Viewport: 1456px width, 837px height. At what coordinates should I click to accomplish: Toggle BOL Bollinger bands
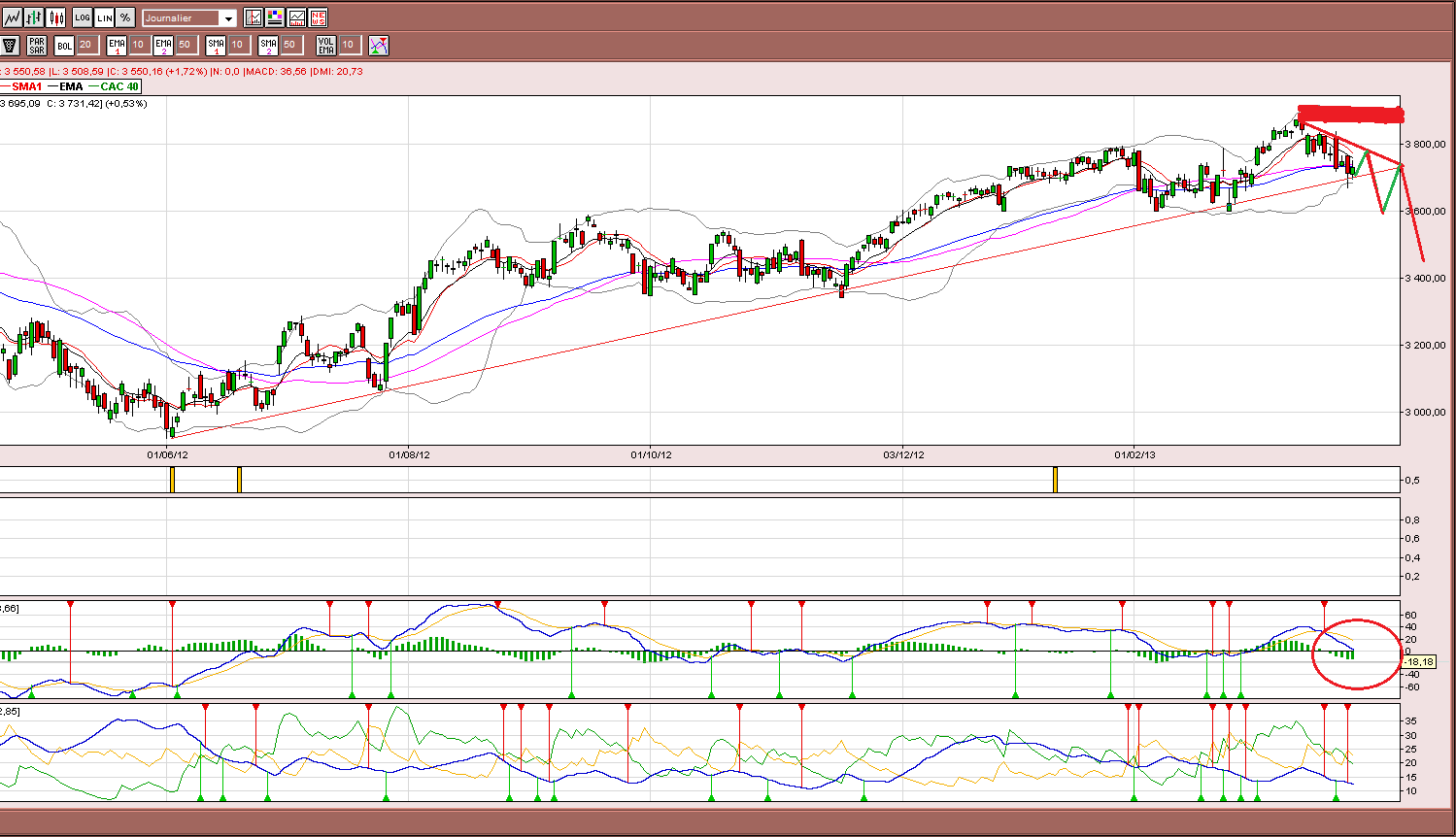point(64,45)
